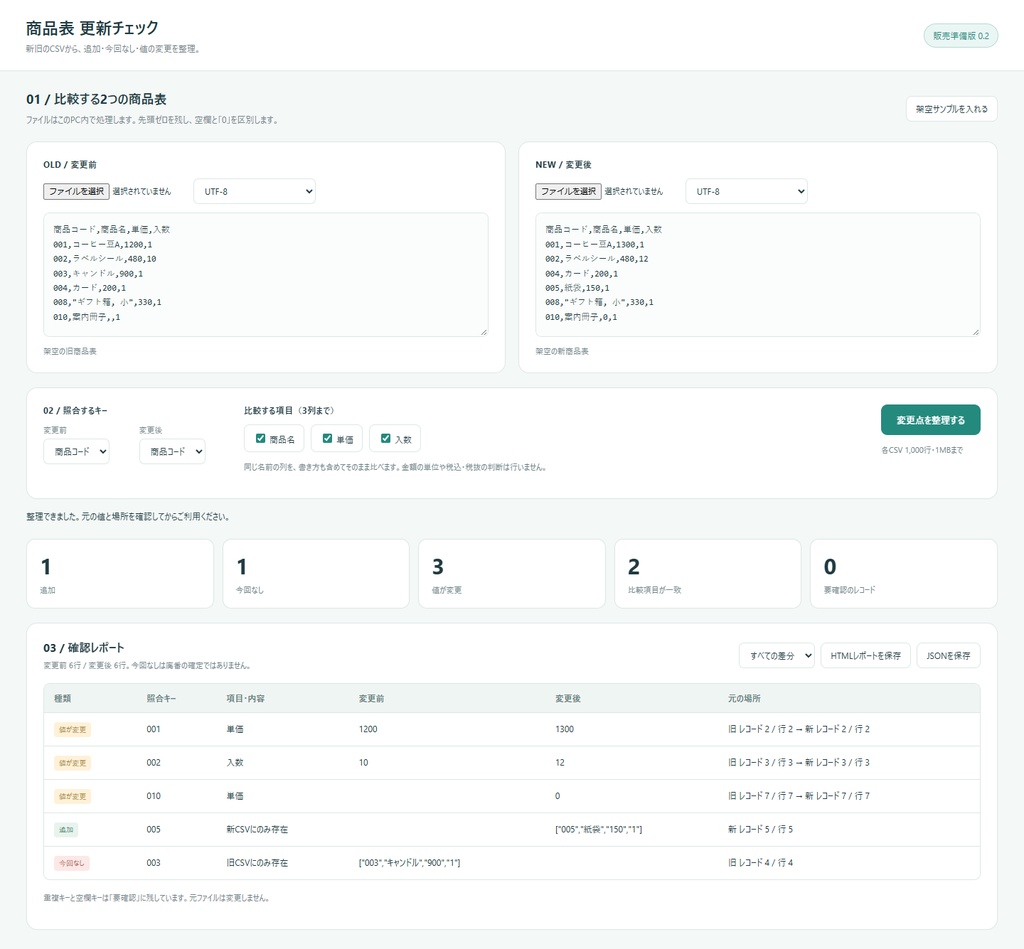Click the 項目・内容 column header
This screenshot has height=949, width=1024.
click(246, 699)
